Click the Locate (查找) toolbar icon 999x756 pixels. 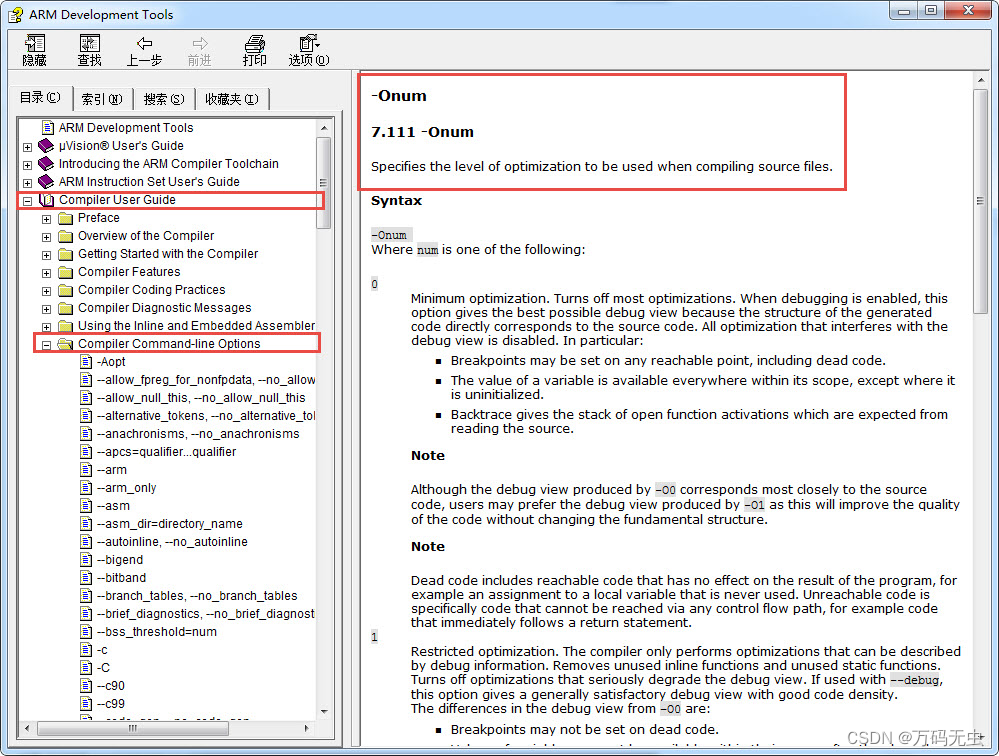coord(89,50)
